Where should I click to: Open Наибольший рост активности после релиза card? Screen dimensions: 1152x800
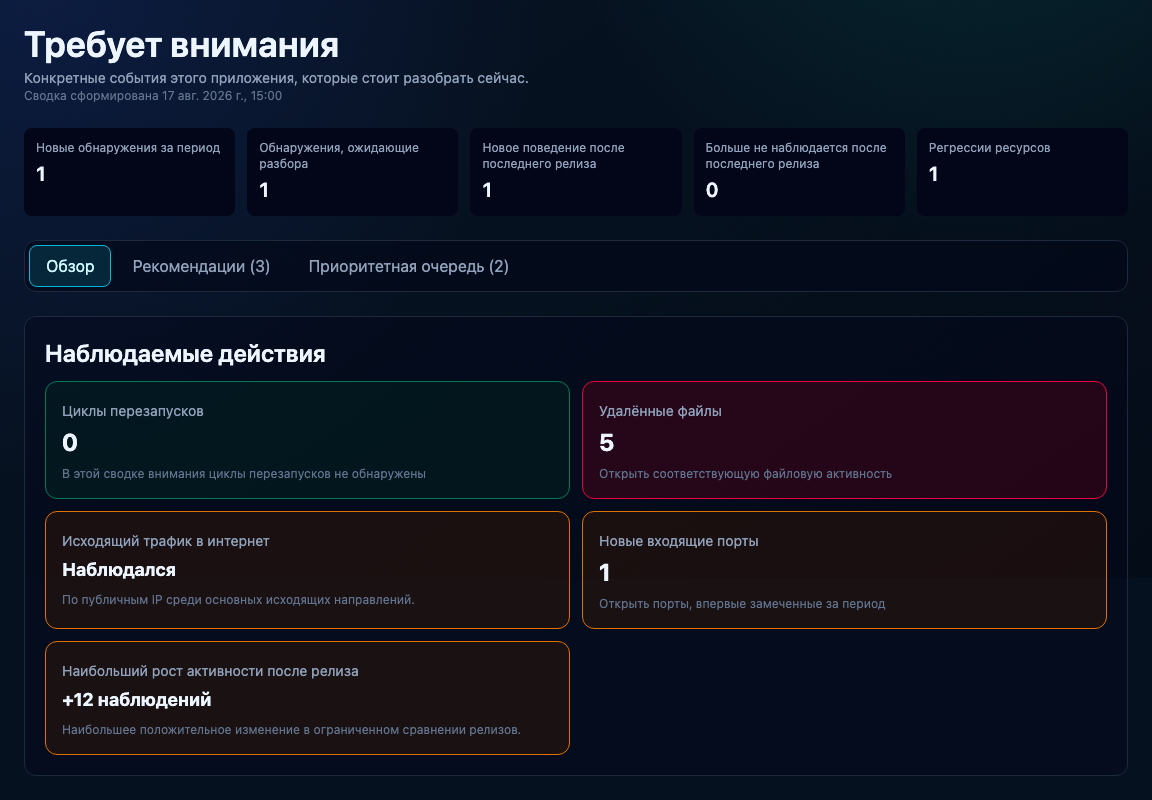(307, 698)
